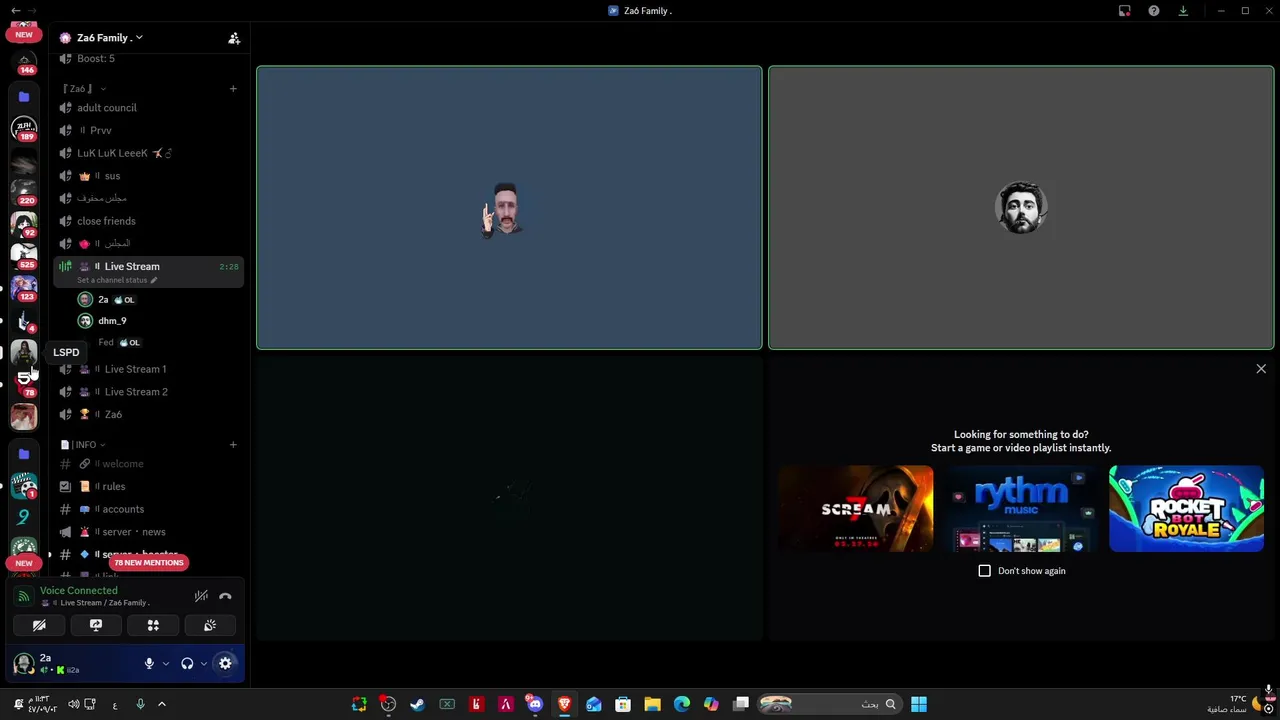Open server with 189 badge
This screenshot has width=1280, height=720.
point(24,128)
